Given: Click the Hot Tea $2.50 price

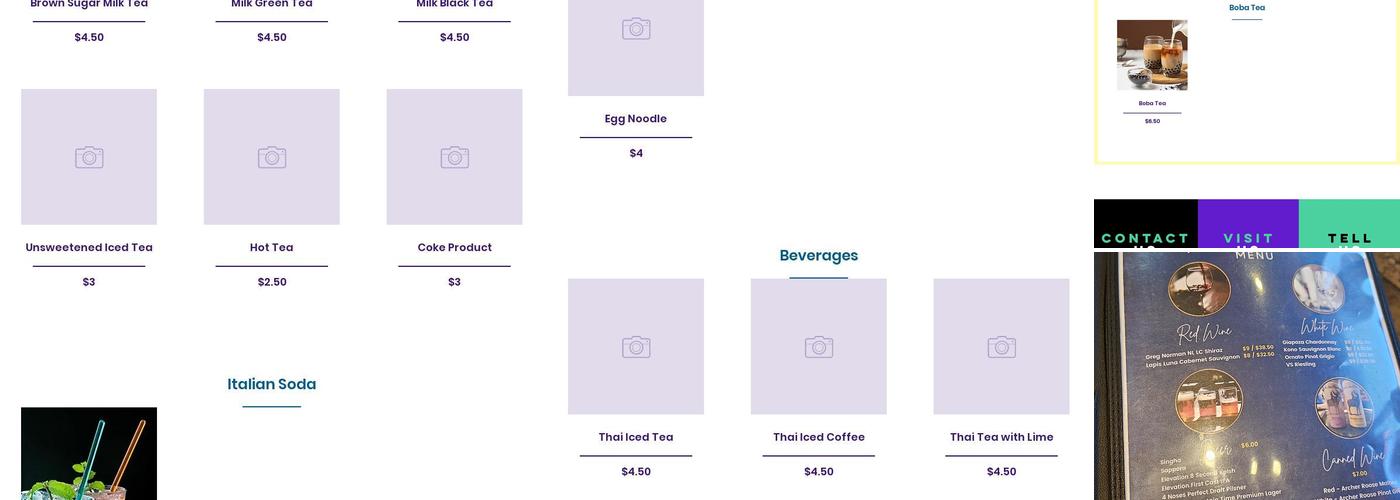Looking at the screenshot, I should tap(272, 282).
